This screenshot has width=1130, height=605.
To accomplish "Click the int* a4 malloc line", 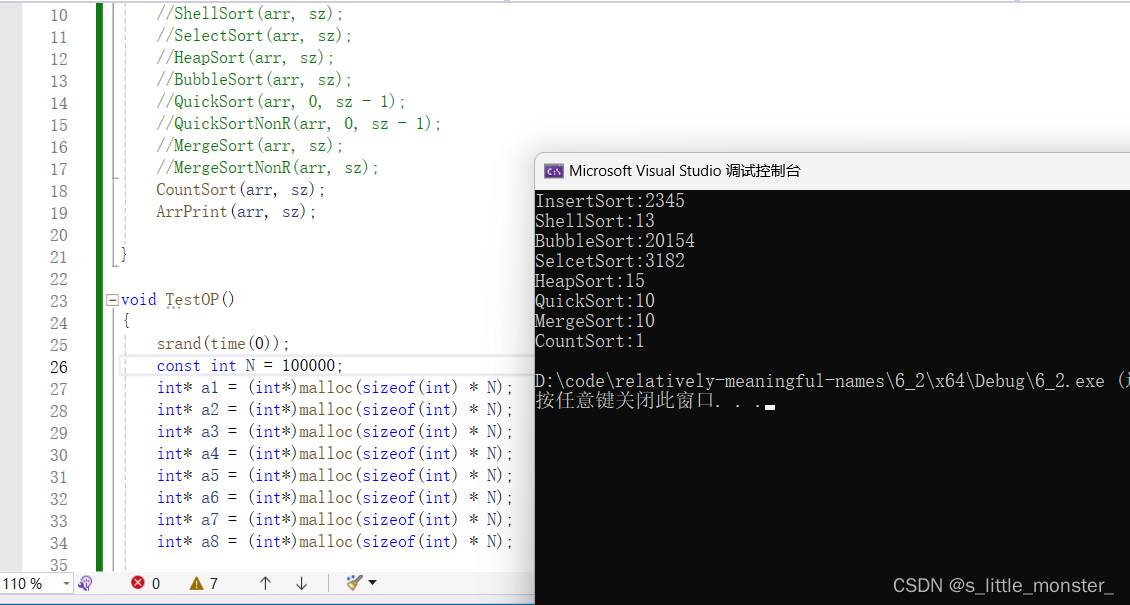I will click(x=336, y=454).
